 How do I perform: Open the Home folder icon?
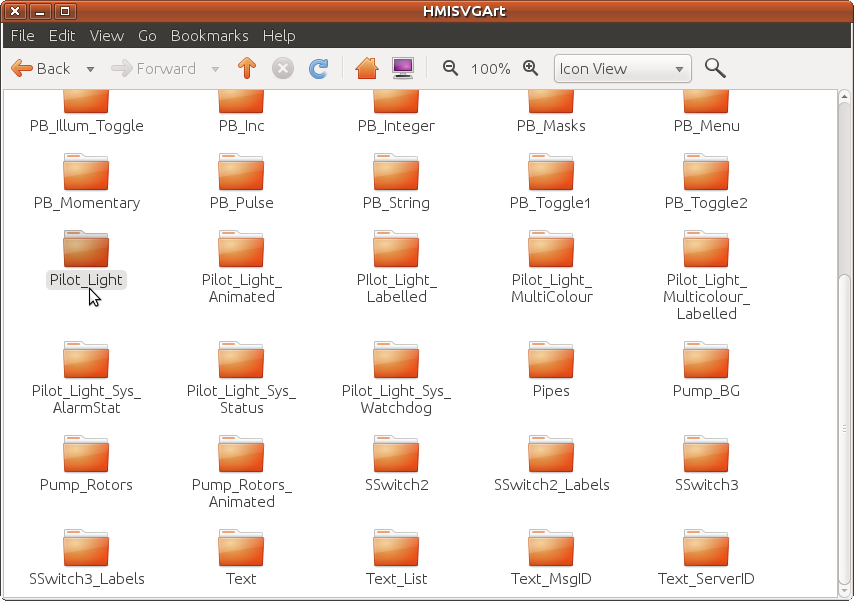coord(367,69)
